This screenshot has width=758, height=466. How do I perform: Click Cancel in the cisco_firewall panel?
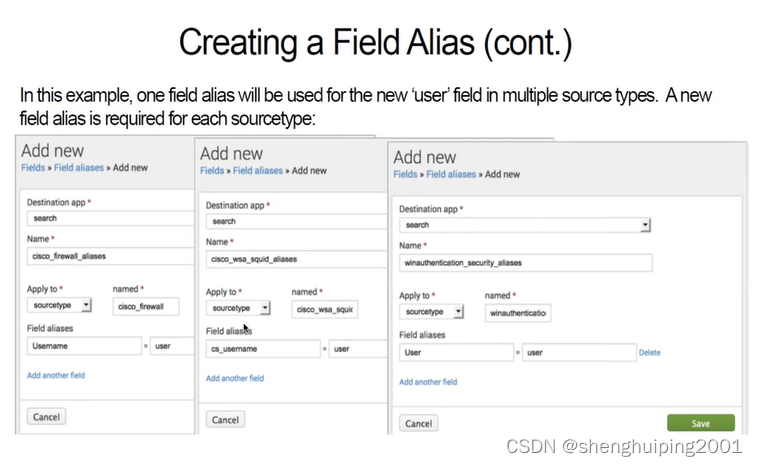pyautogui.click(x=46, y=417)
